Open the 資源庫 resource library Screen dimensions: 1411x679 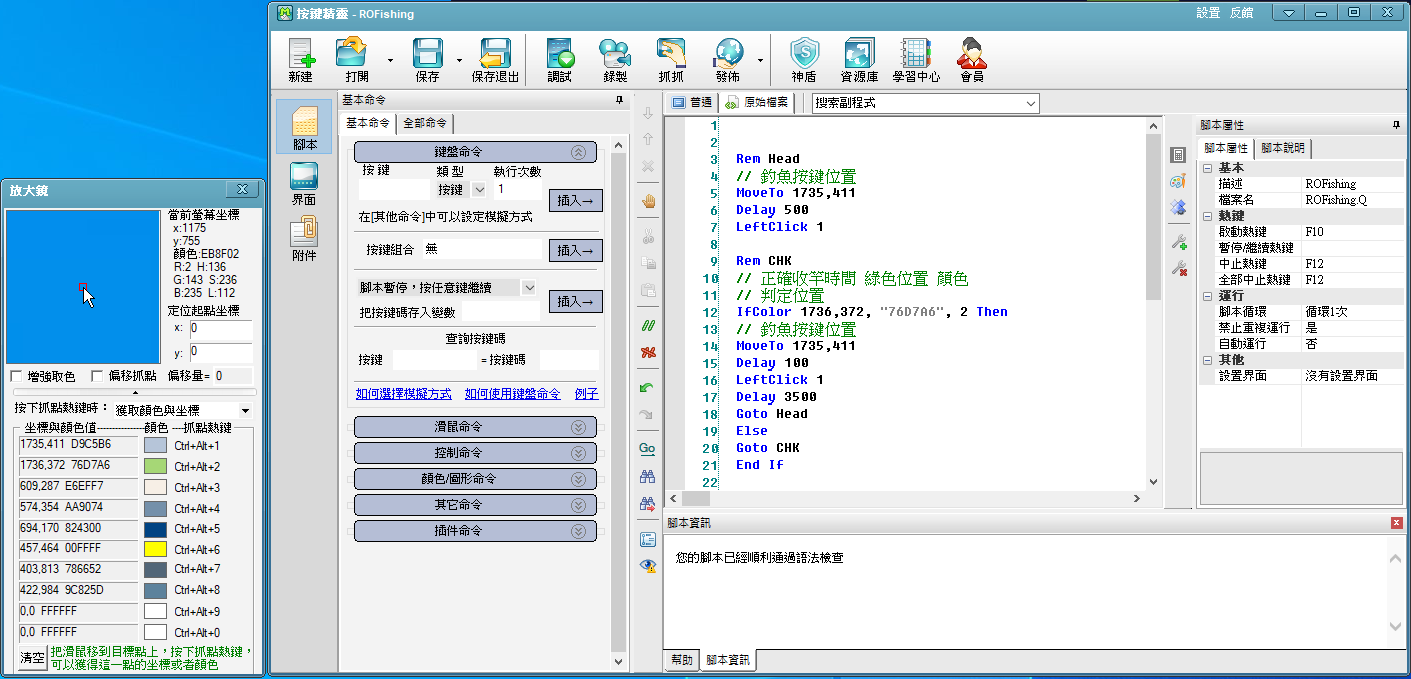[859, 60]
